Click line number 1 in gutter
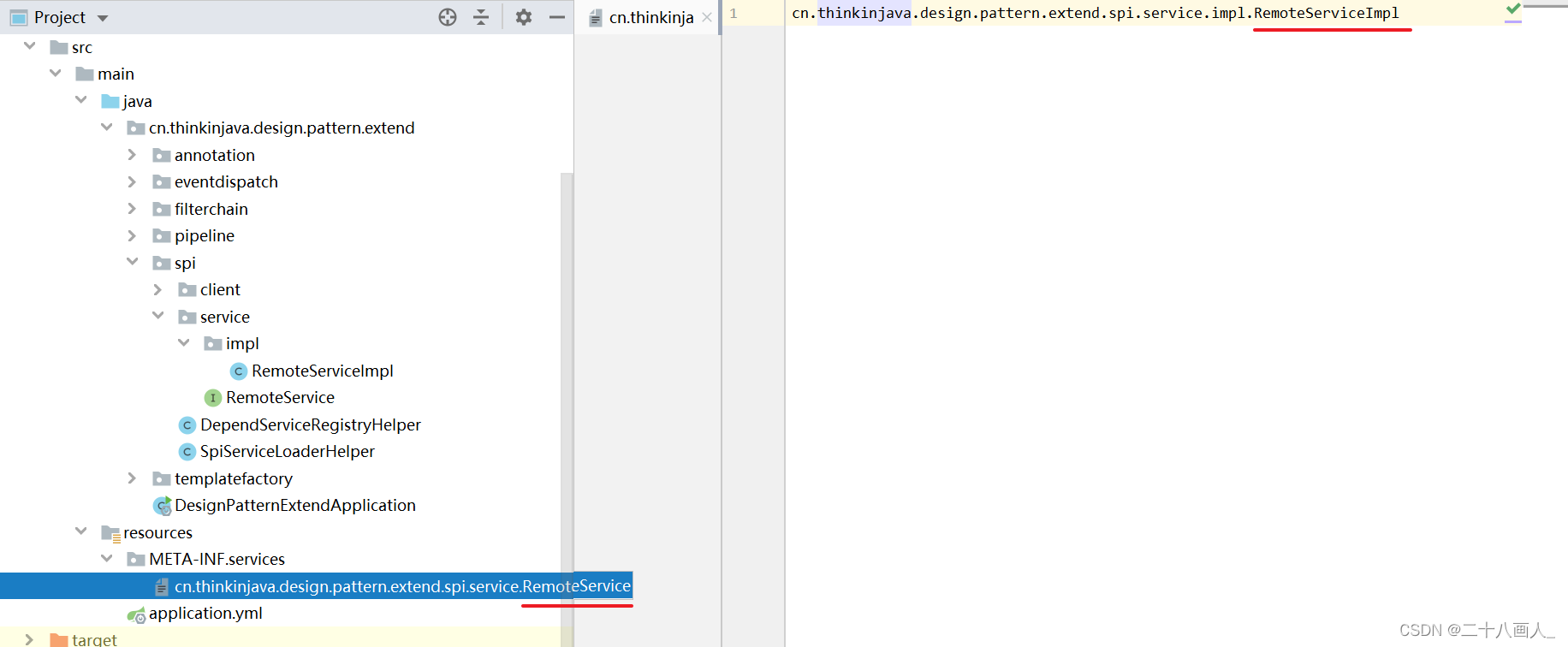Screen dimensions: 1568x647 (x=734, y=13)
